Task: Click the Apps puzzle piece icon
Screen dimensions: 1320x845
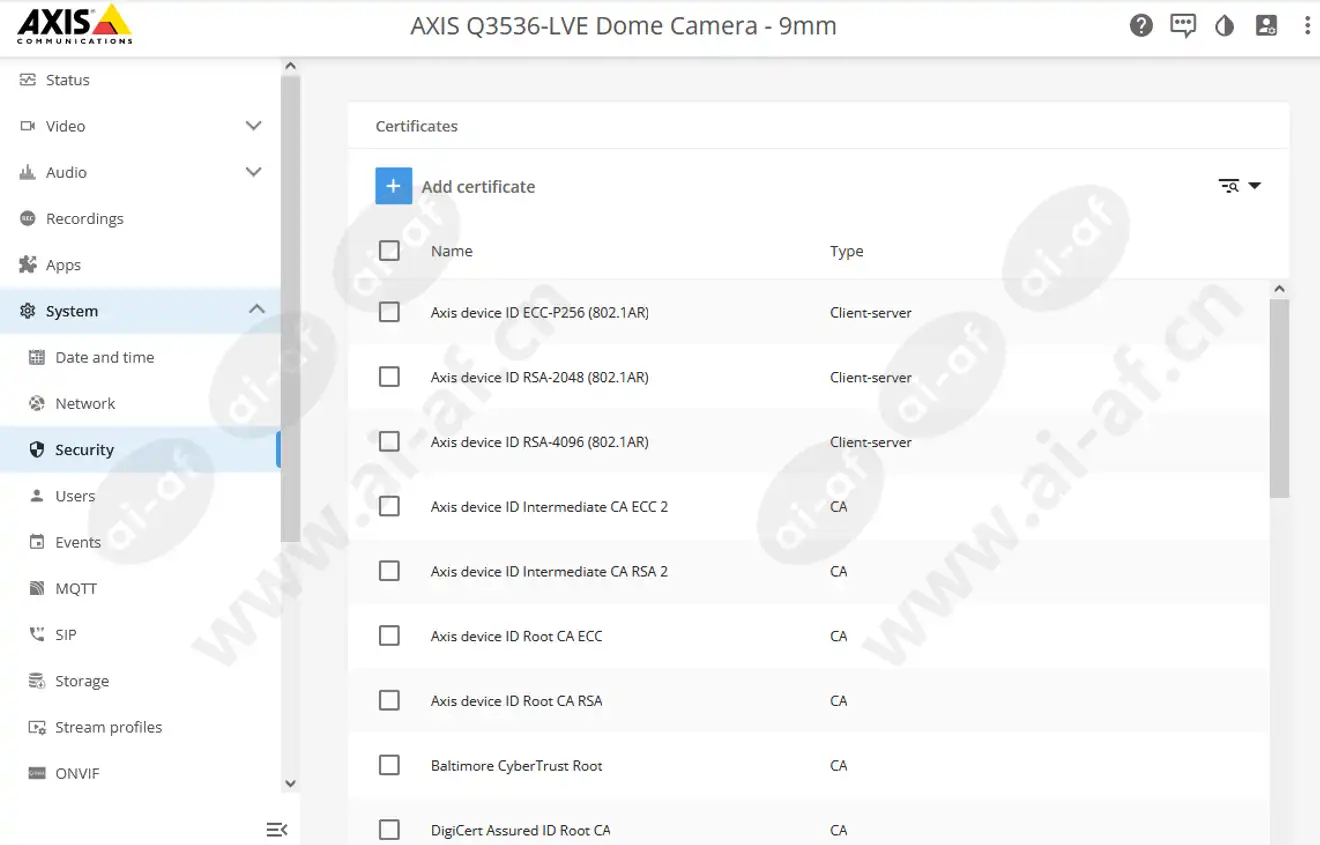Action: 28,265
